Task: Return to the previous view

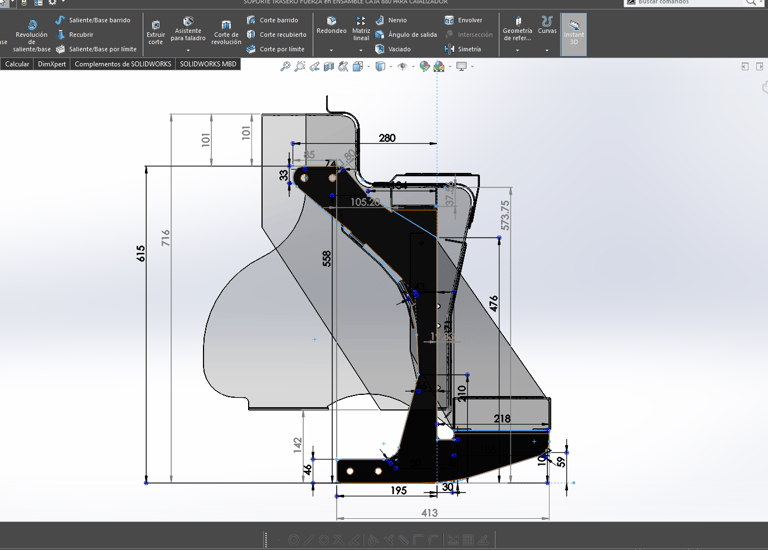Action: 314,67
